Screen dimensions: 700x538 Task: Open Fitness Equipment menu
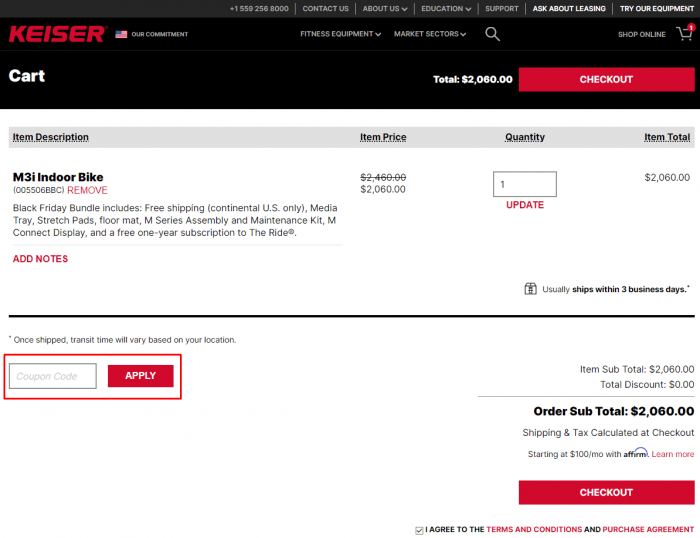click(340, 34)
